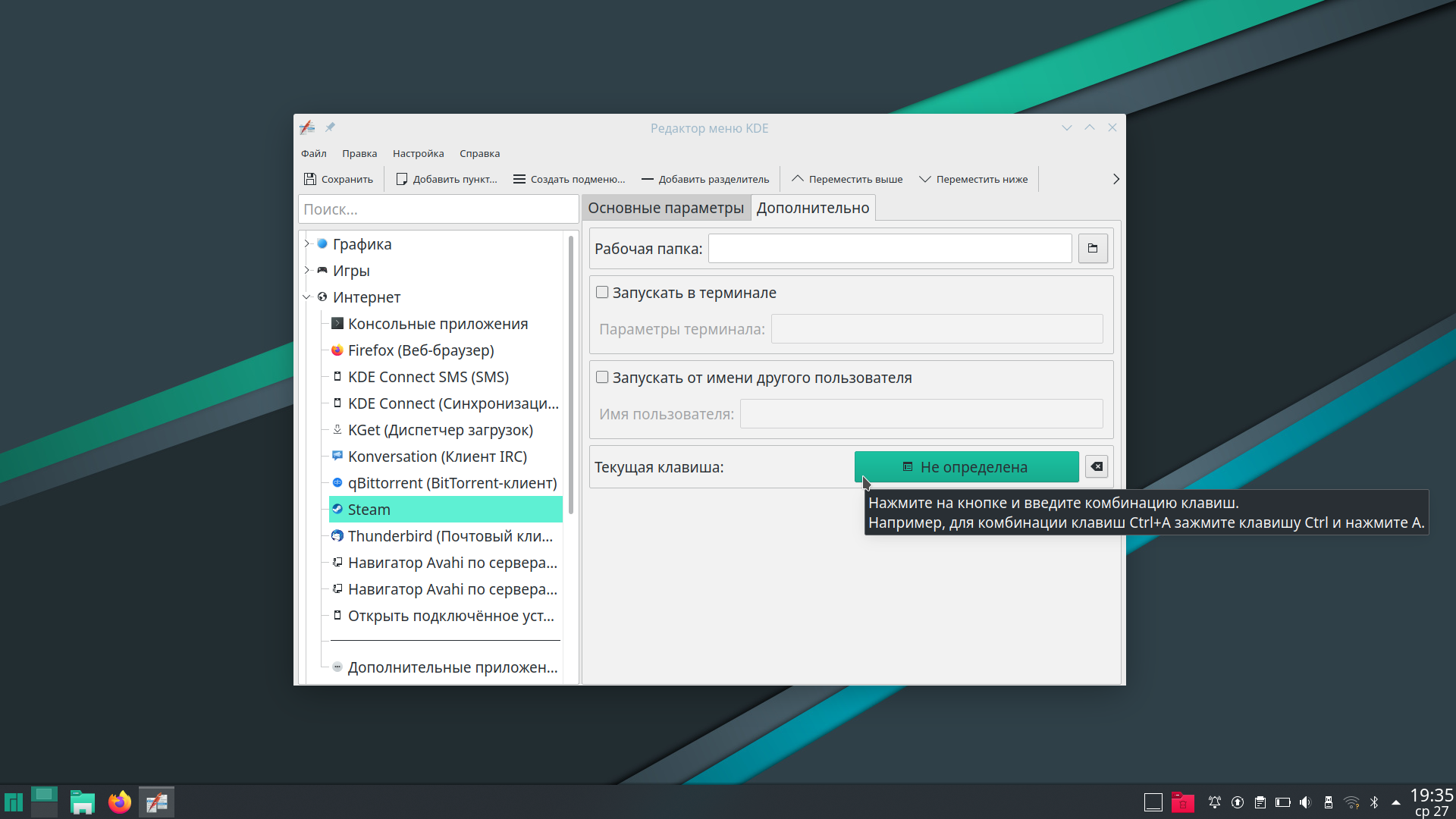Image resolution: width=1456 pixels, height=819 pixels.
Task: Add a separator (Добавить разделитель) from the toolbar
Action: [705, 179]
